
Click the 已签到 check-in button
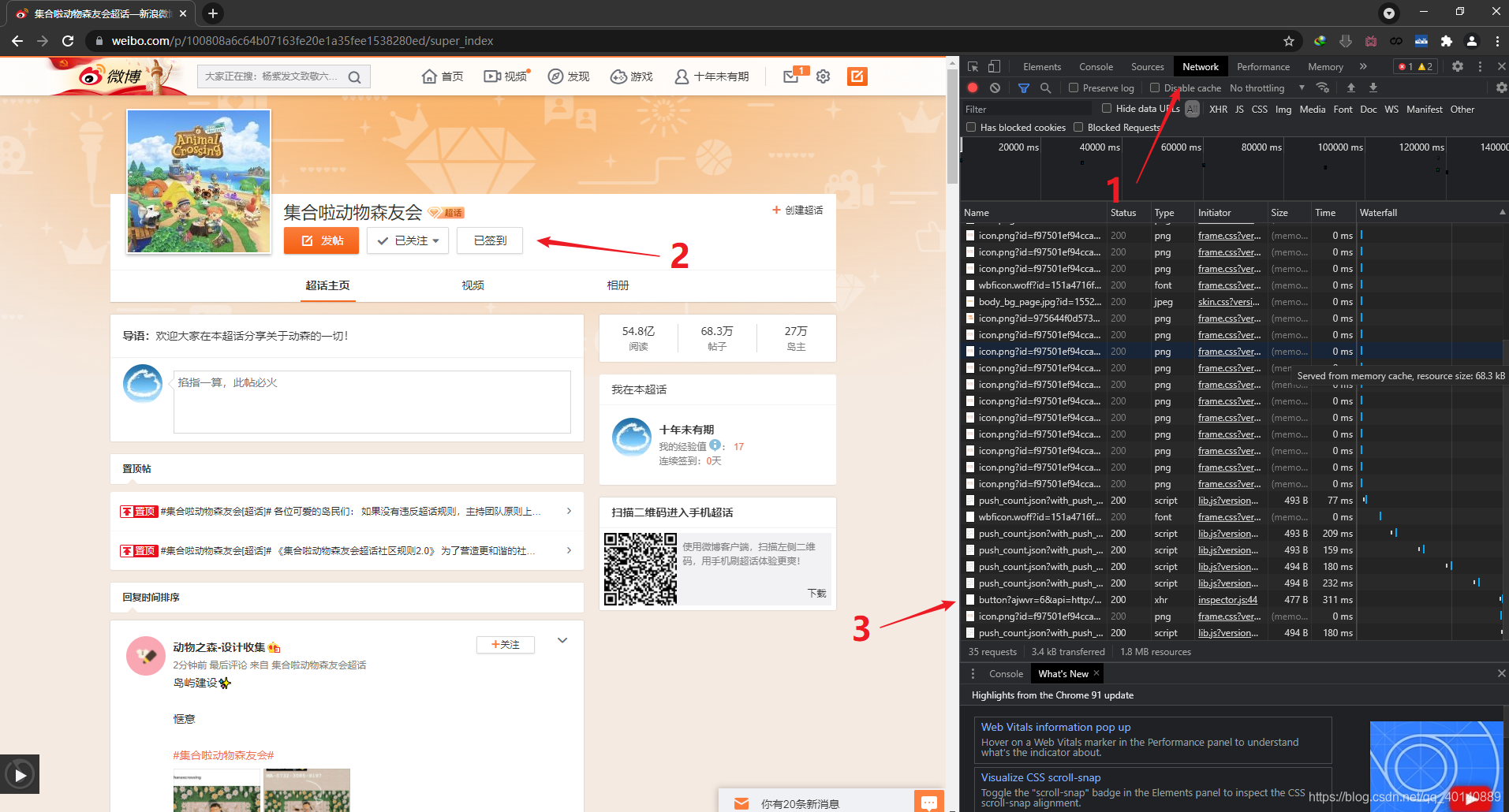pyautogui.click(x=490, y=240)
